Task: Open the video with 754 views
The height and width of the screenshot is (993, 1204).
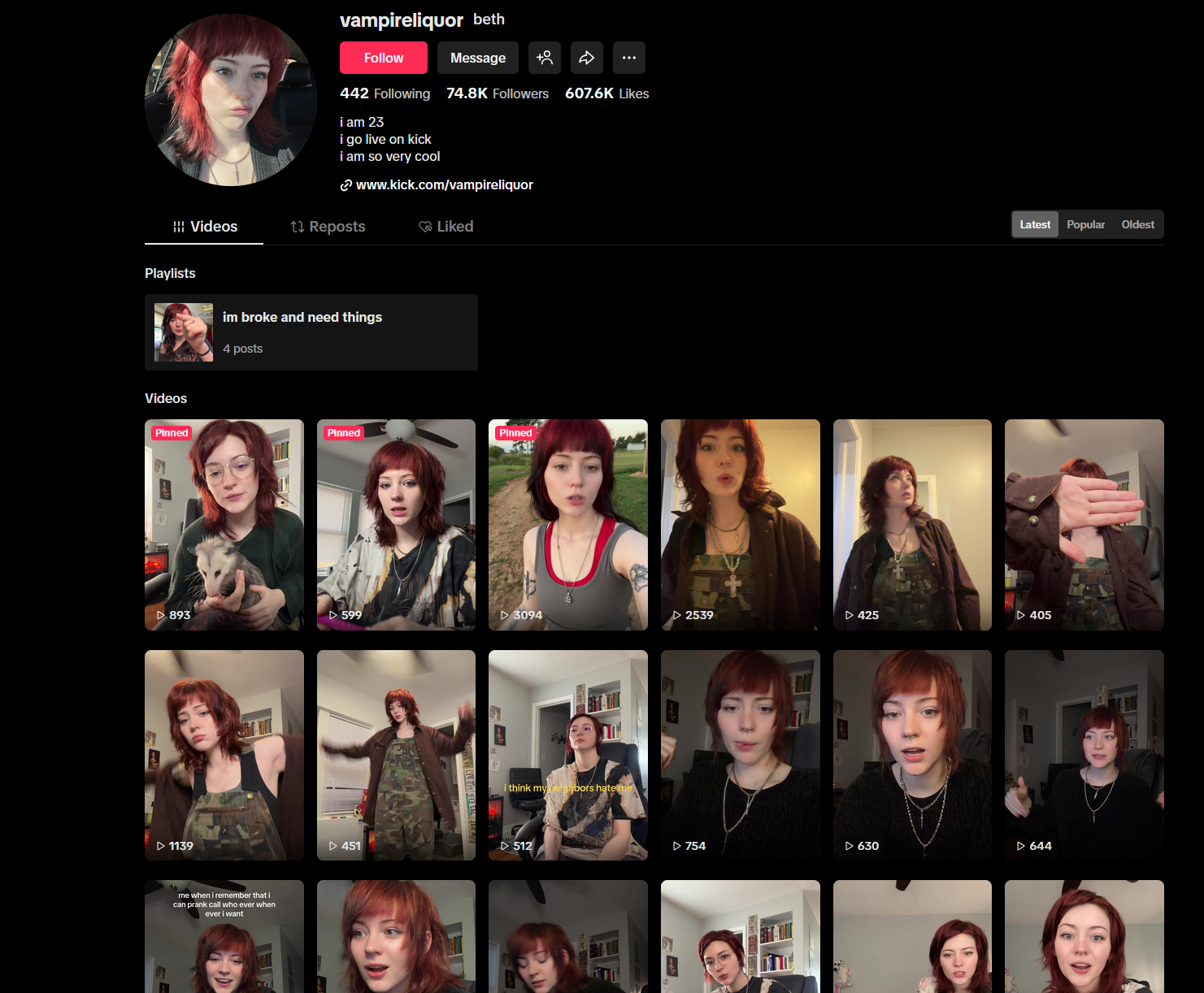Action: pos(741,755)
